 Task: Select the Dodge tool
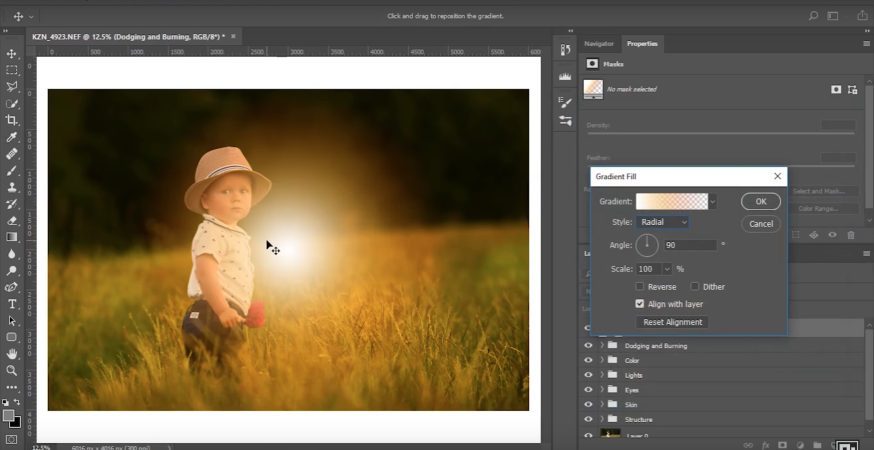(x=11, y=271)
